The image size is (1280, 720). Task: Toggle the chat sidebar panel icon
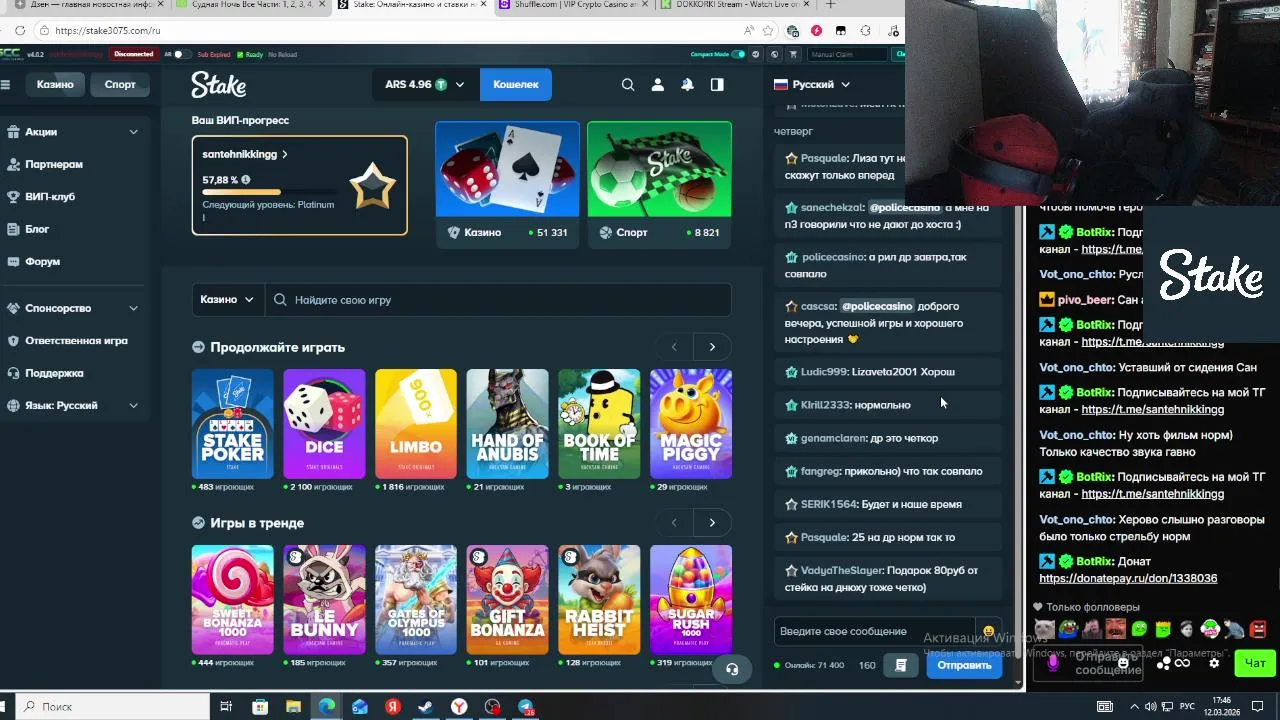(717, 85)
